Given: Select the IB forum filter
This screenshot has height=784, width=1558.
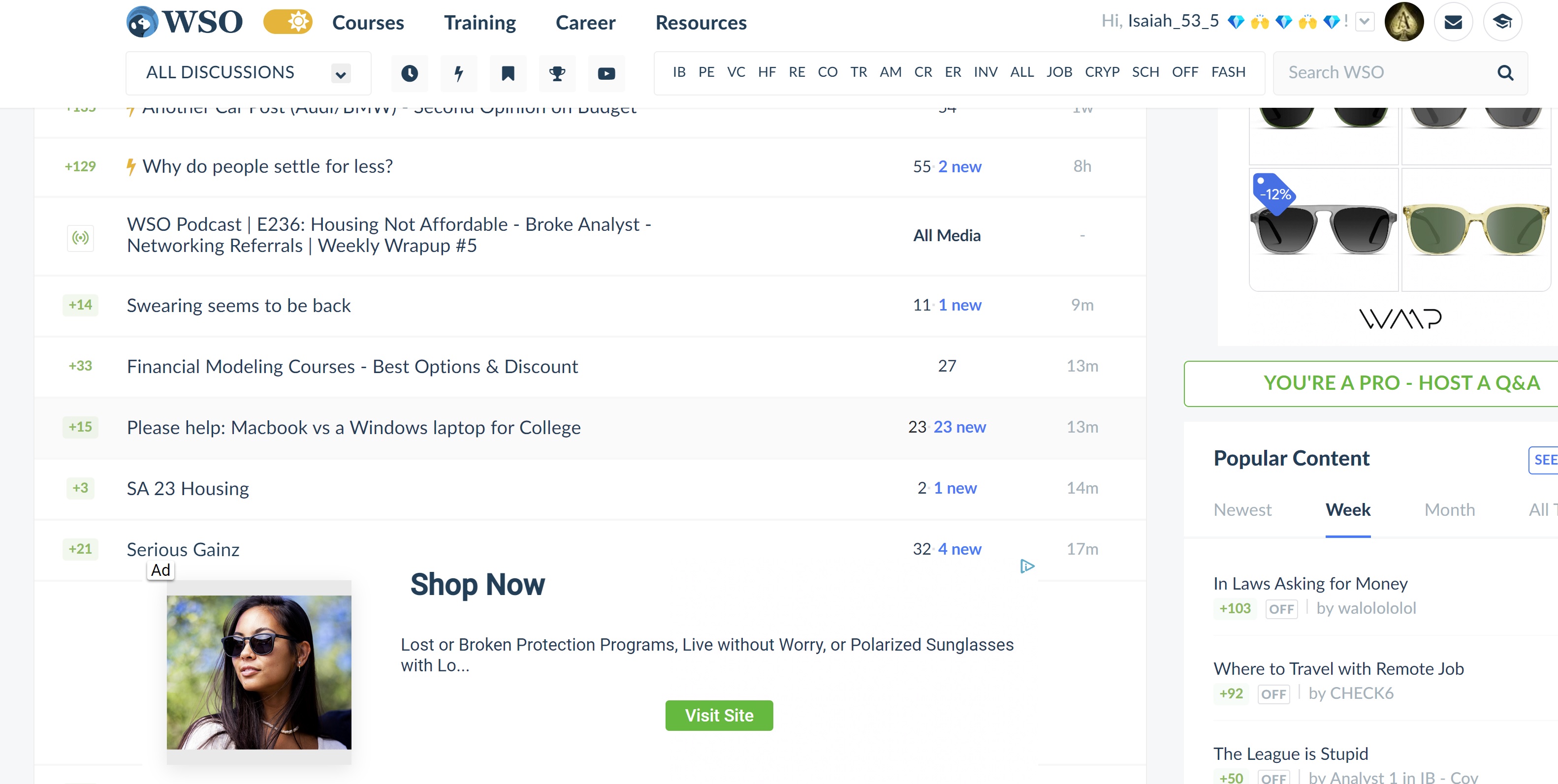Looking at the screenshot, I should (679, 72).
